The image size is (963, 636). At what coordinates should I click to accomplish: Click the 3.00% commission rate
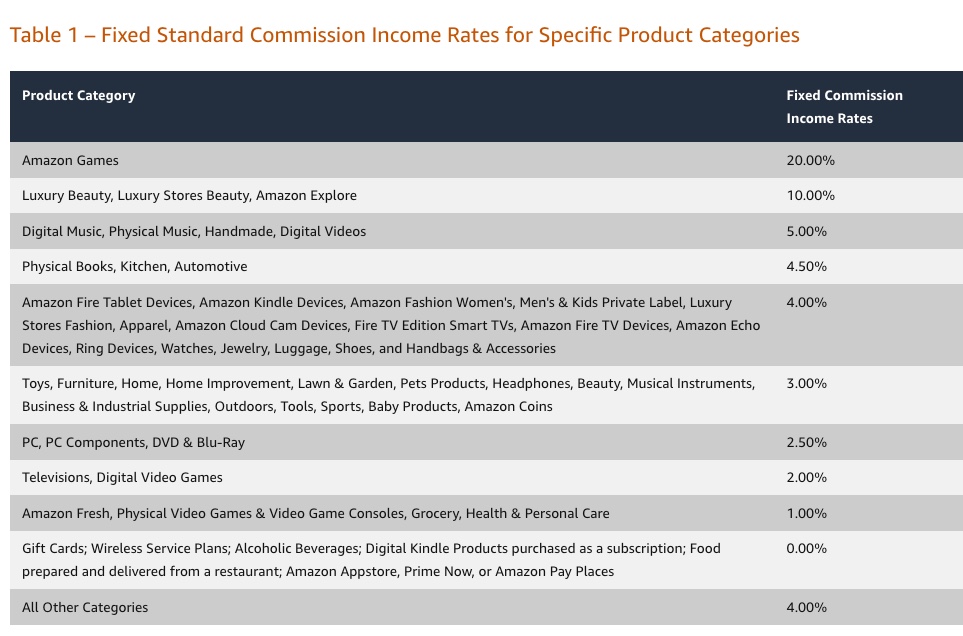(x=807, y=383)
